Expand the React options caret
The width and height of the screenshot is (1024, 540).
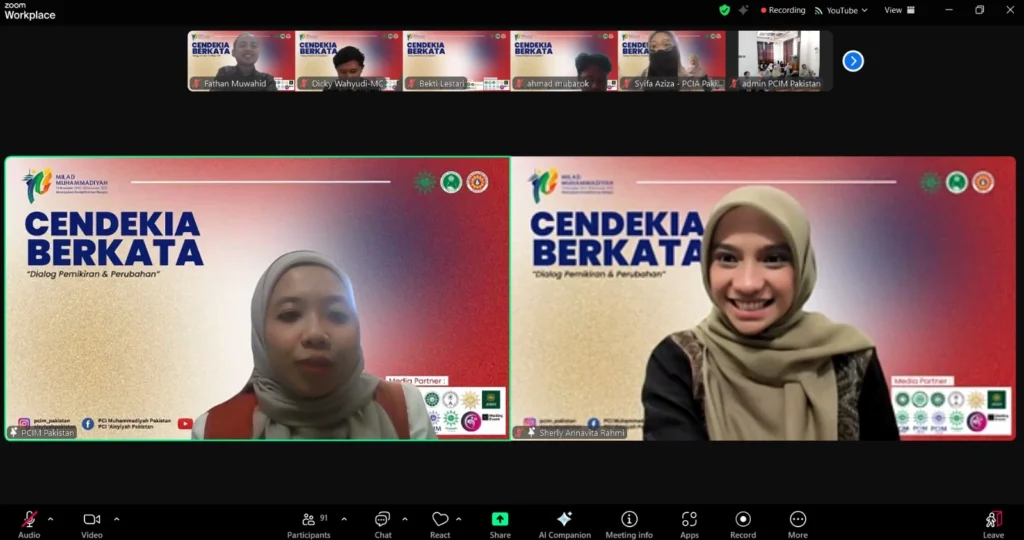[x=458, y=520]
